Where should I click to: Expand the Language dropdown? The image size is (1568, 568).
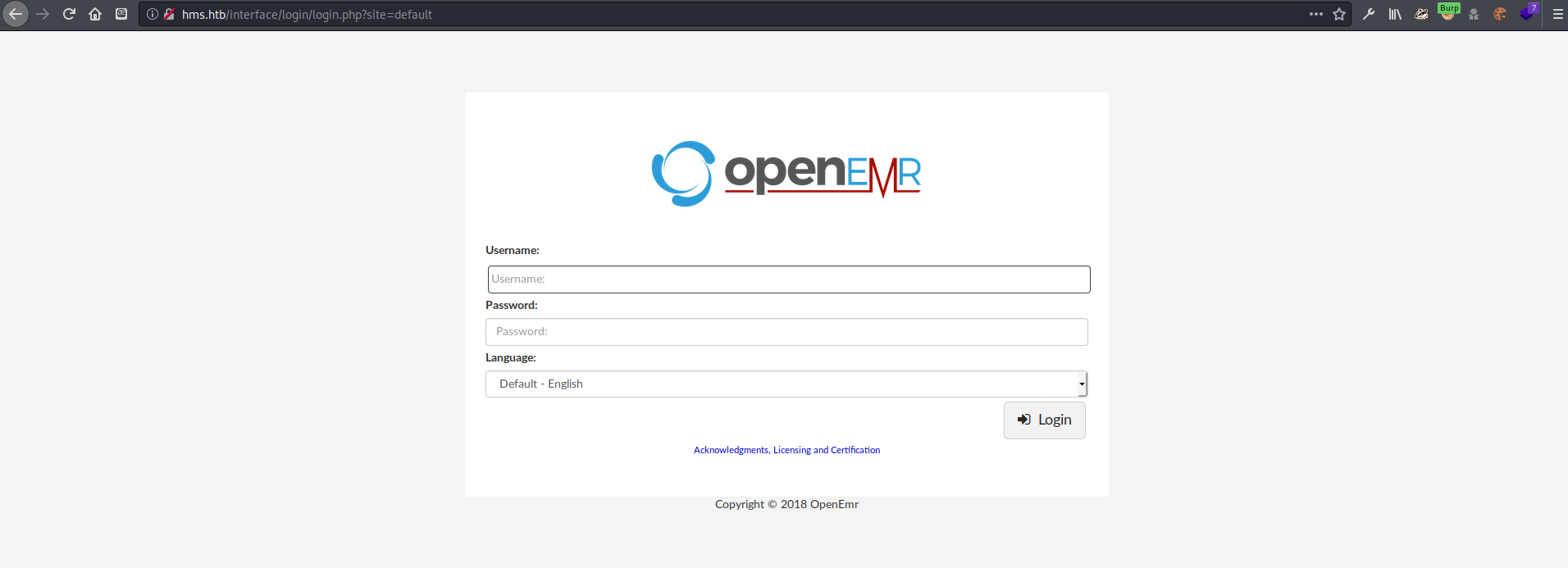(786, 384)
